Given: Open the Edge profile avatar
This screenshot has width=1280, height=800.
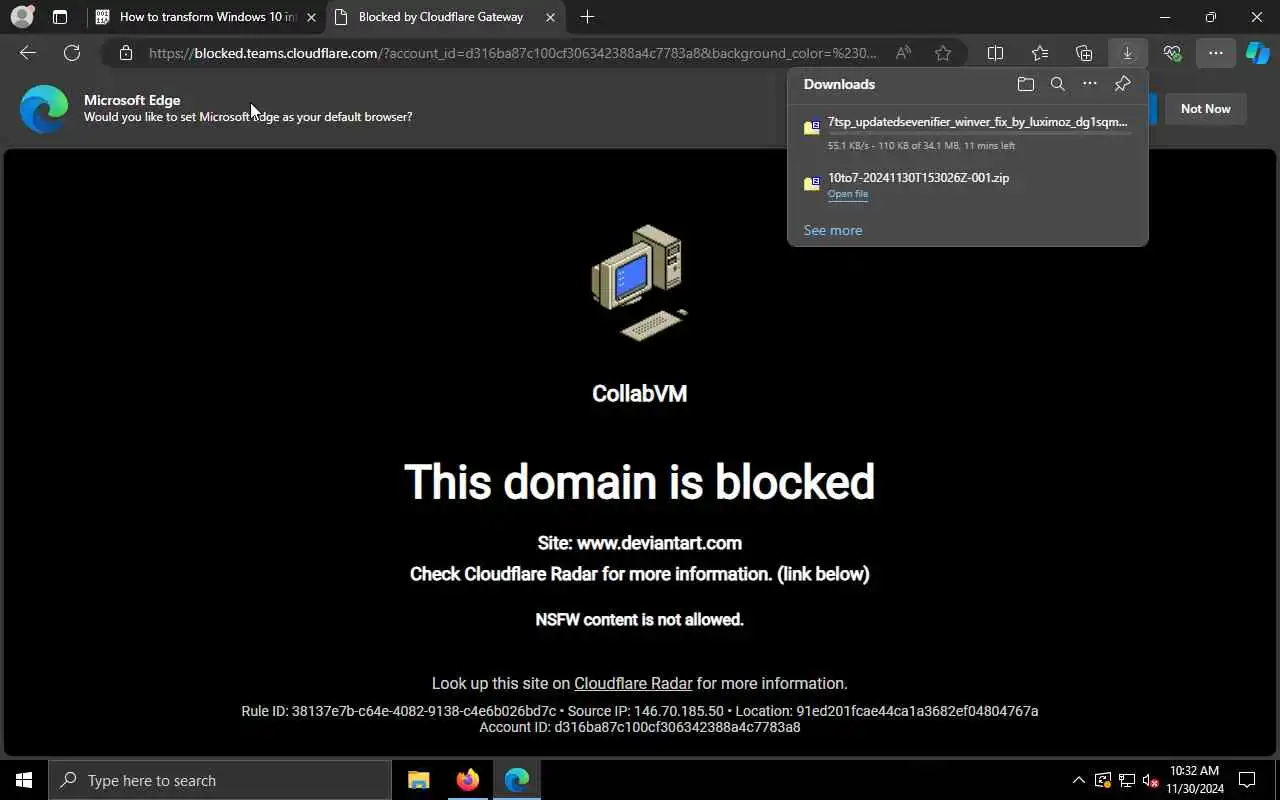Looking at the screenshot, I should coord(22,17).
